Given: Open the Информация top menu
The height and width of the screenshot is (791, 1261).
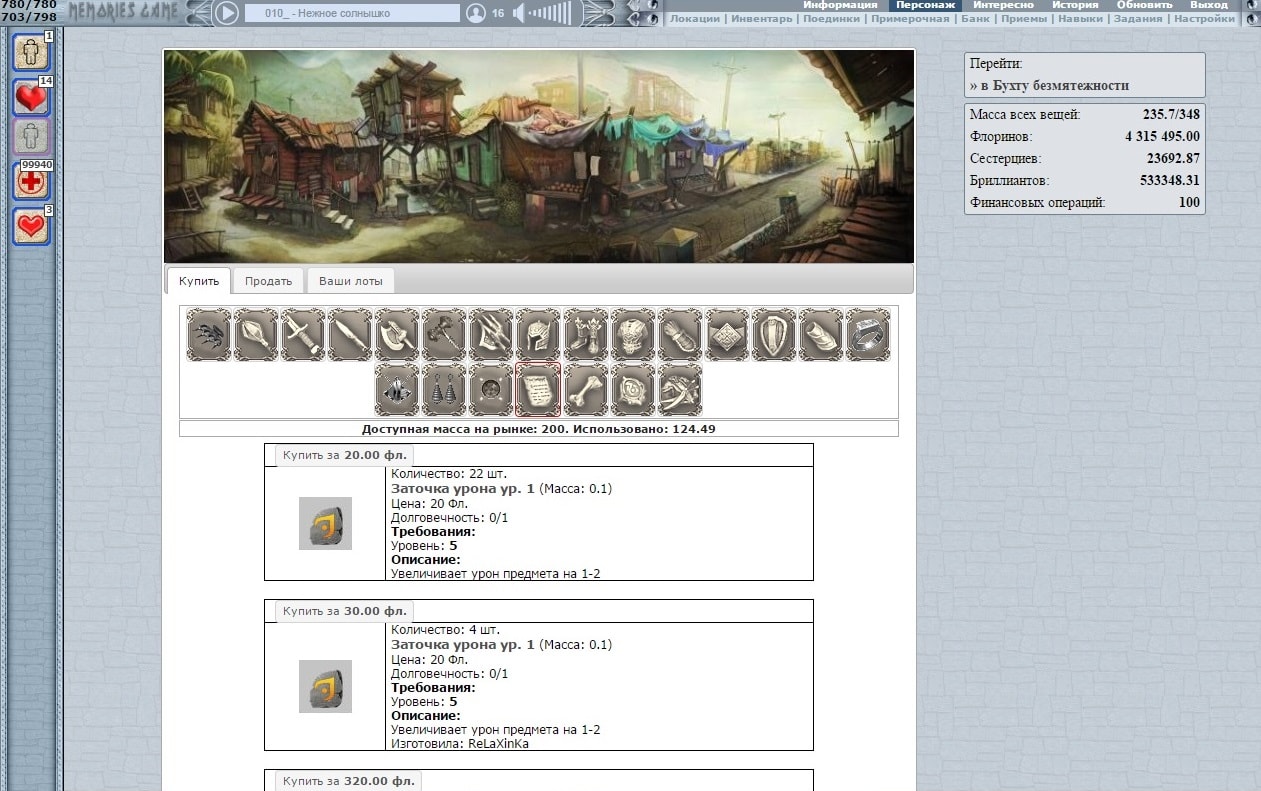Looking at the screenshot, I should pyautogui.click(x=840, y=5).
